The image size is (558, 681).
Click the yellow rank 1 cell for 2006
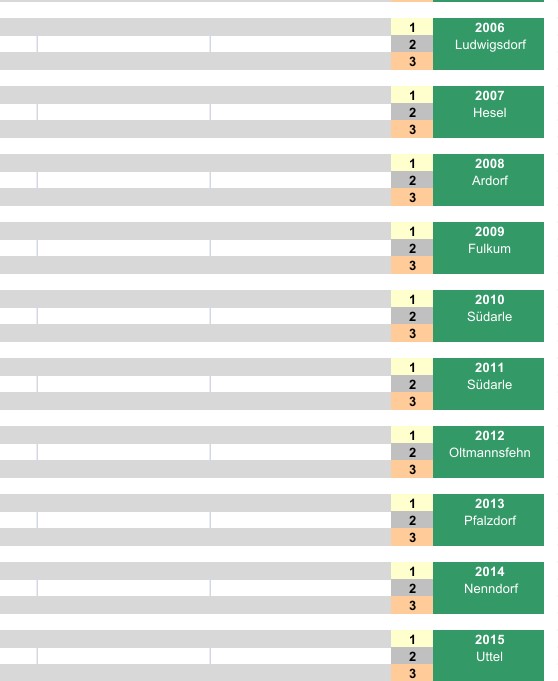(412, 27)
